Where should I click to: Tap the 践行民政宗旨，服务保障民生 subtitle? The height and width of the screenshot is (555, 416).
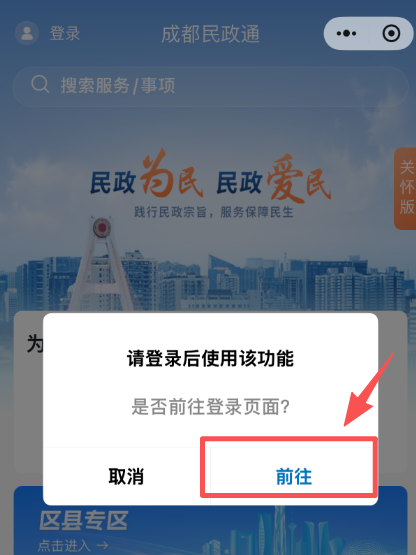click(x=213, y=212)
